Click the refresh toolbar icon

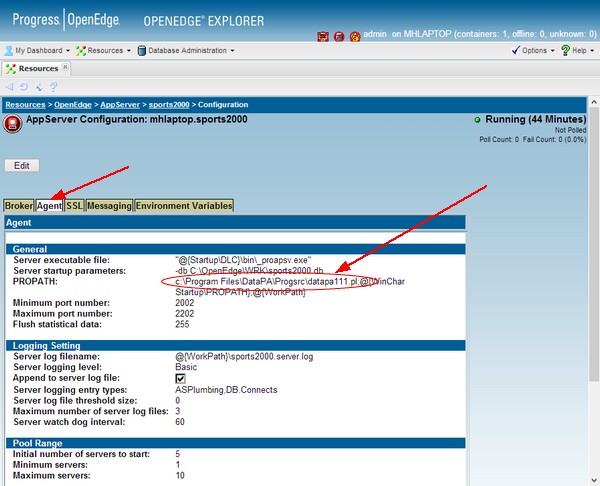click(x=24, y=86)
